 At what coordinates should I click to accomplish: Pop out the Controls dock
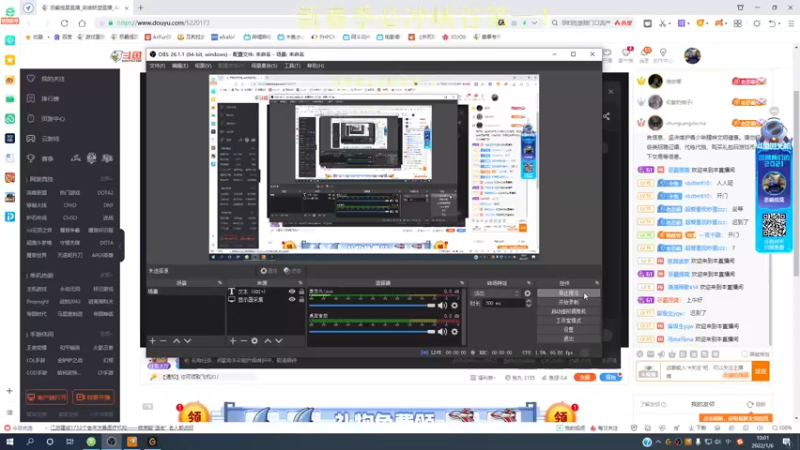[596, 283]
